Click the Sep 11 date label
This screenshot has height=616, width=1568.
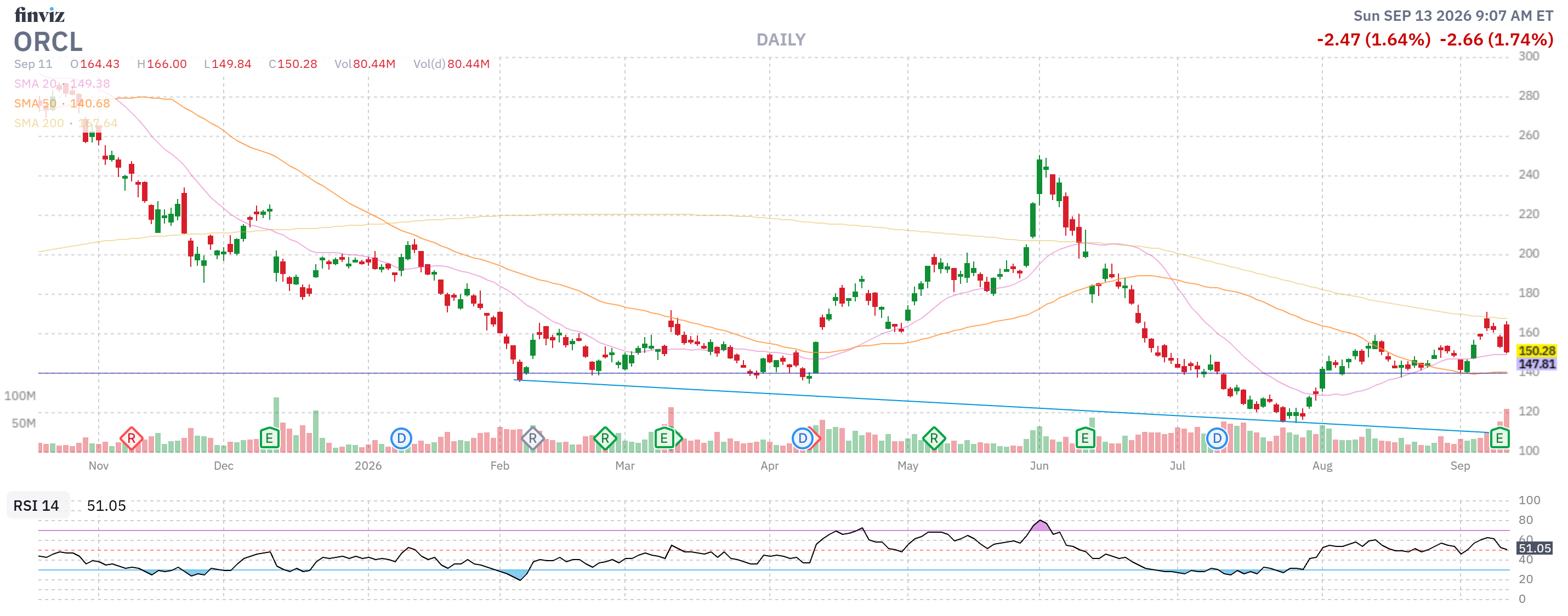coord(33,64)
